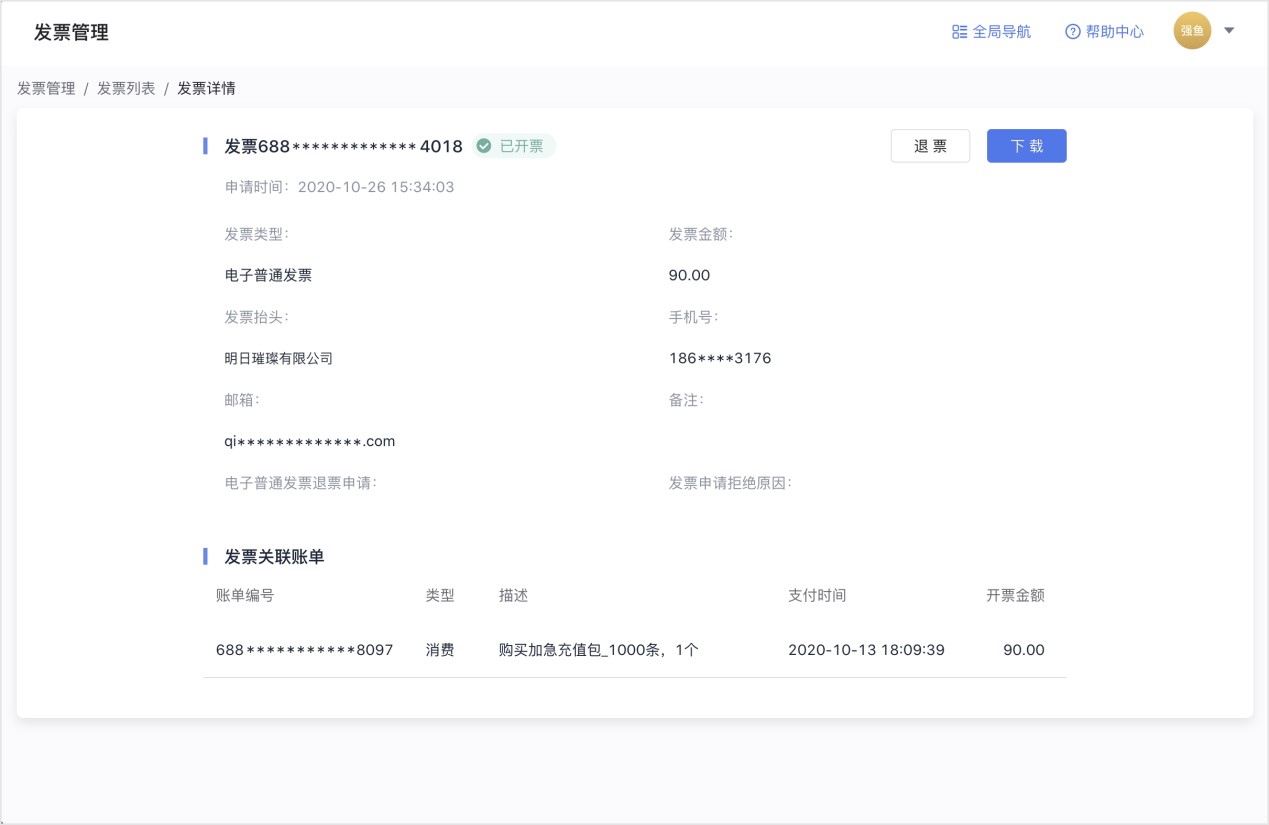Open the 全局导航 text link
Screen dimensions: 1269x825
pos(1001,32)
